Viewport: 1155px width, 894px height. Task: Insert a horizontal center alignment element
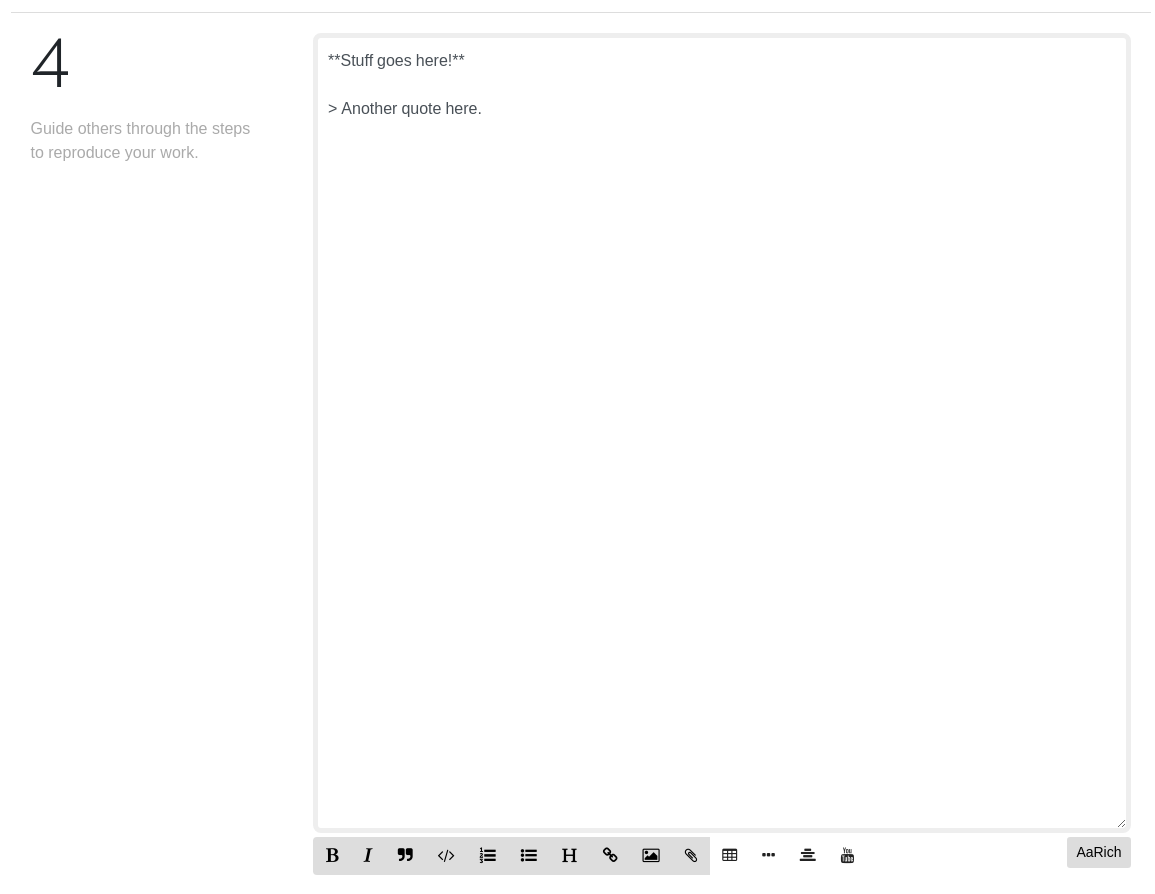coord(807,855)
